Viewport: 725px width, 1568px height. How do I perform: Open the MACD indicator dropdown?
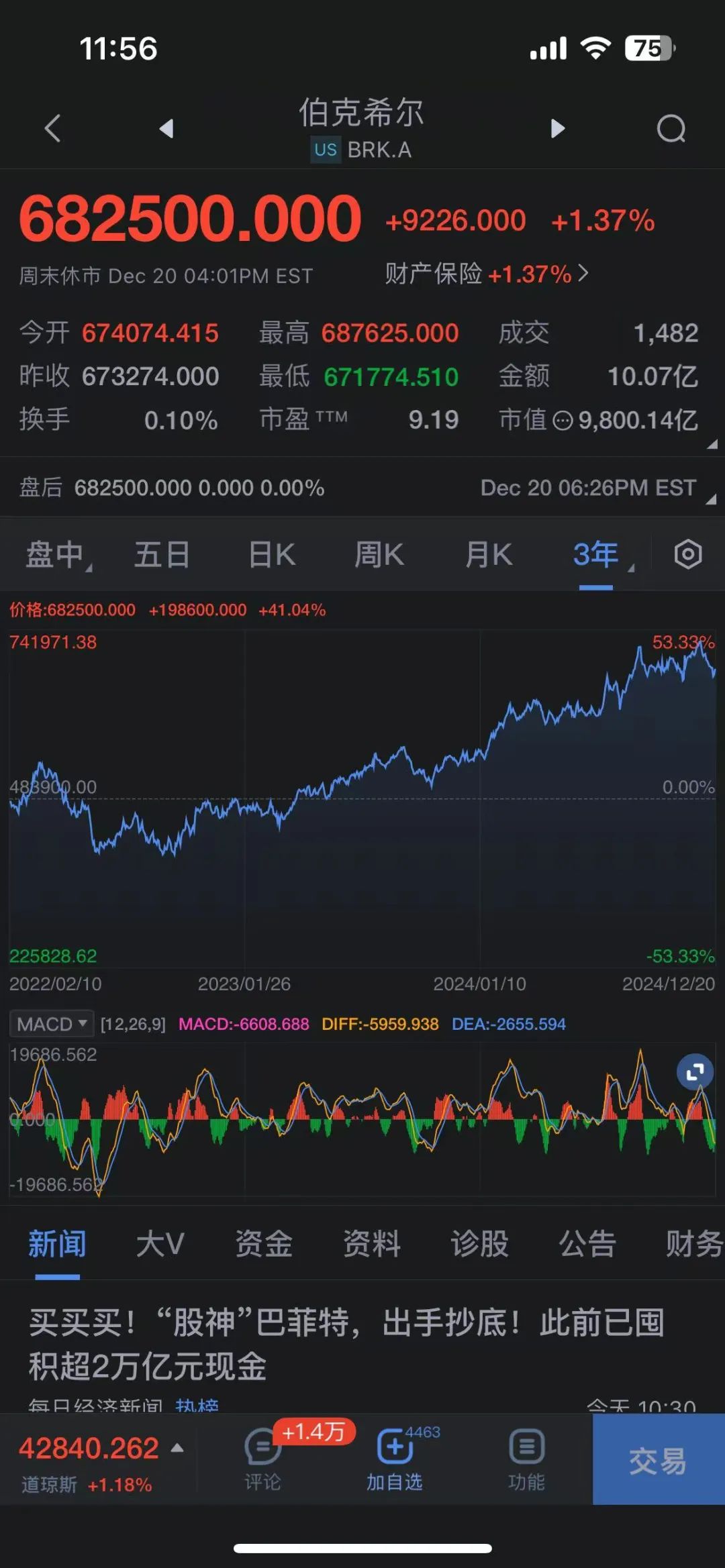(x=52, y=1024)
